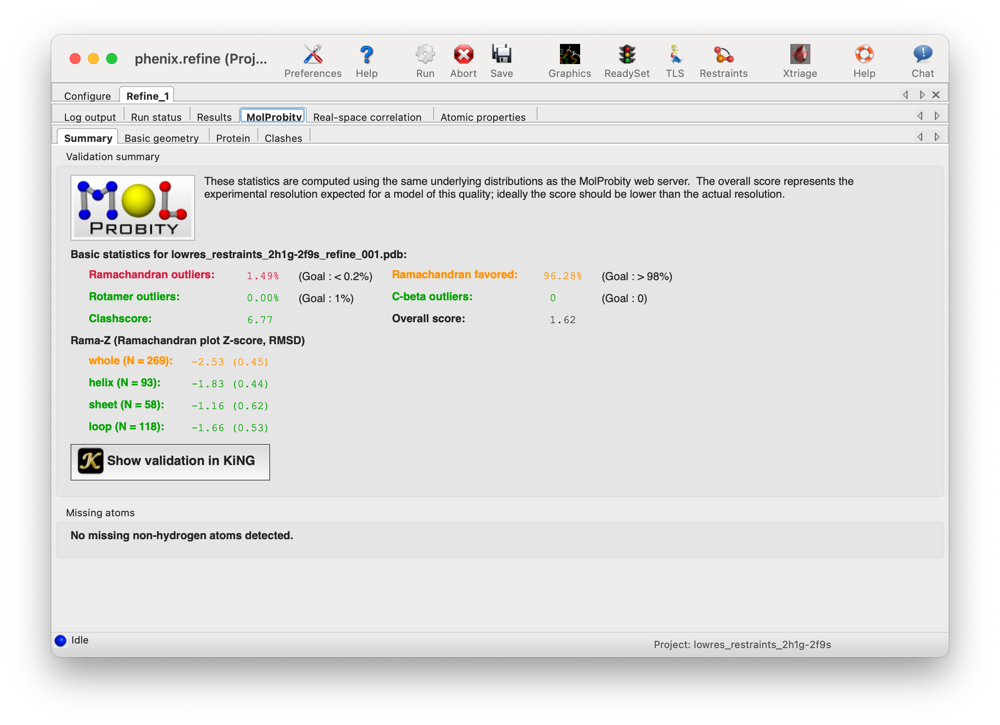1000x725 pixels.
Task: Click the 96.28% favored value
Action: pos(562,276)
